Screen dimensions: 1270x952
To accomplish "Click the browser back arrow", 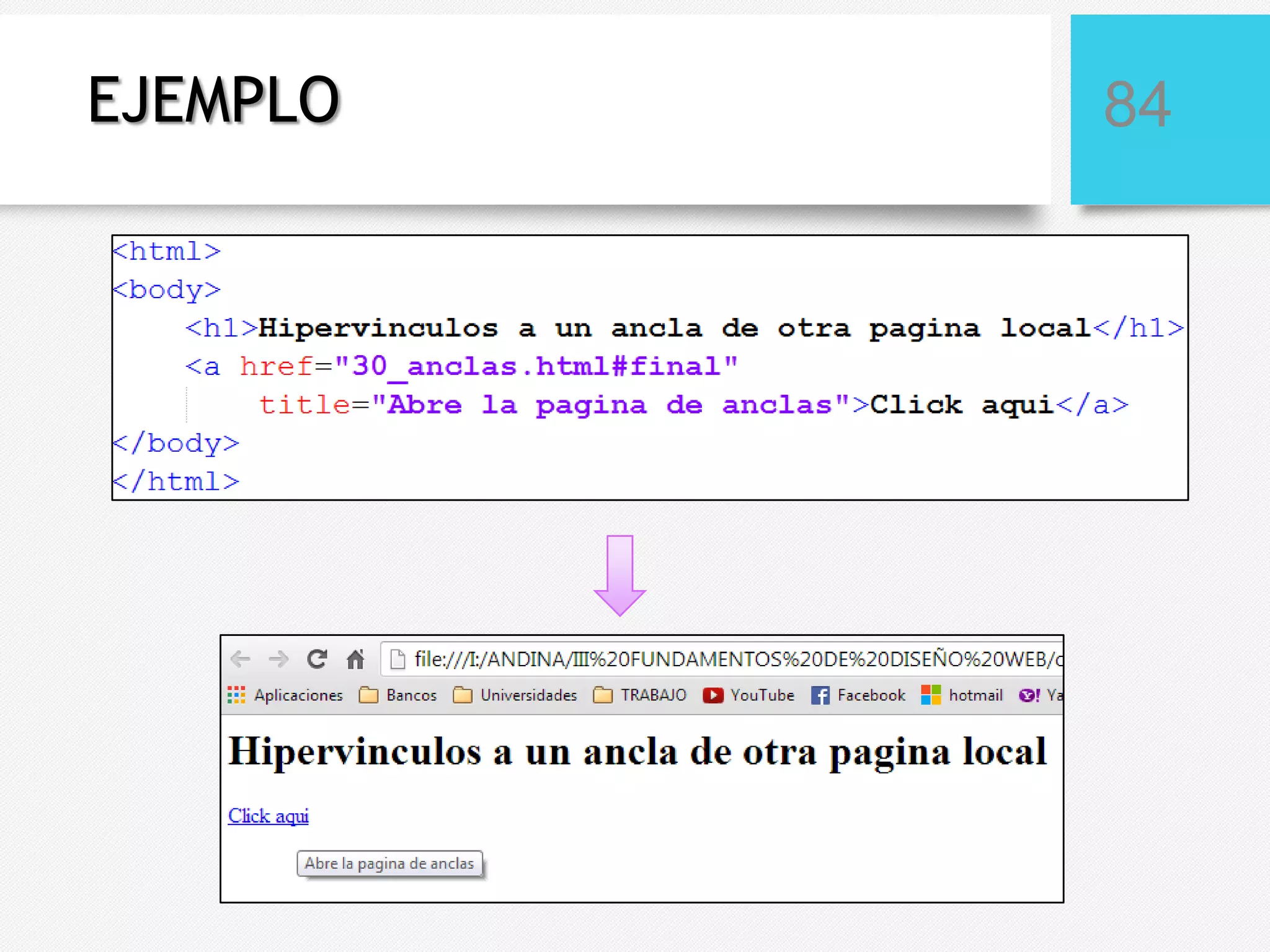I will tap(241, 659).
